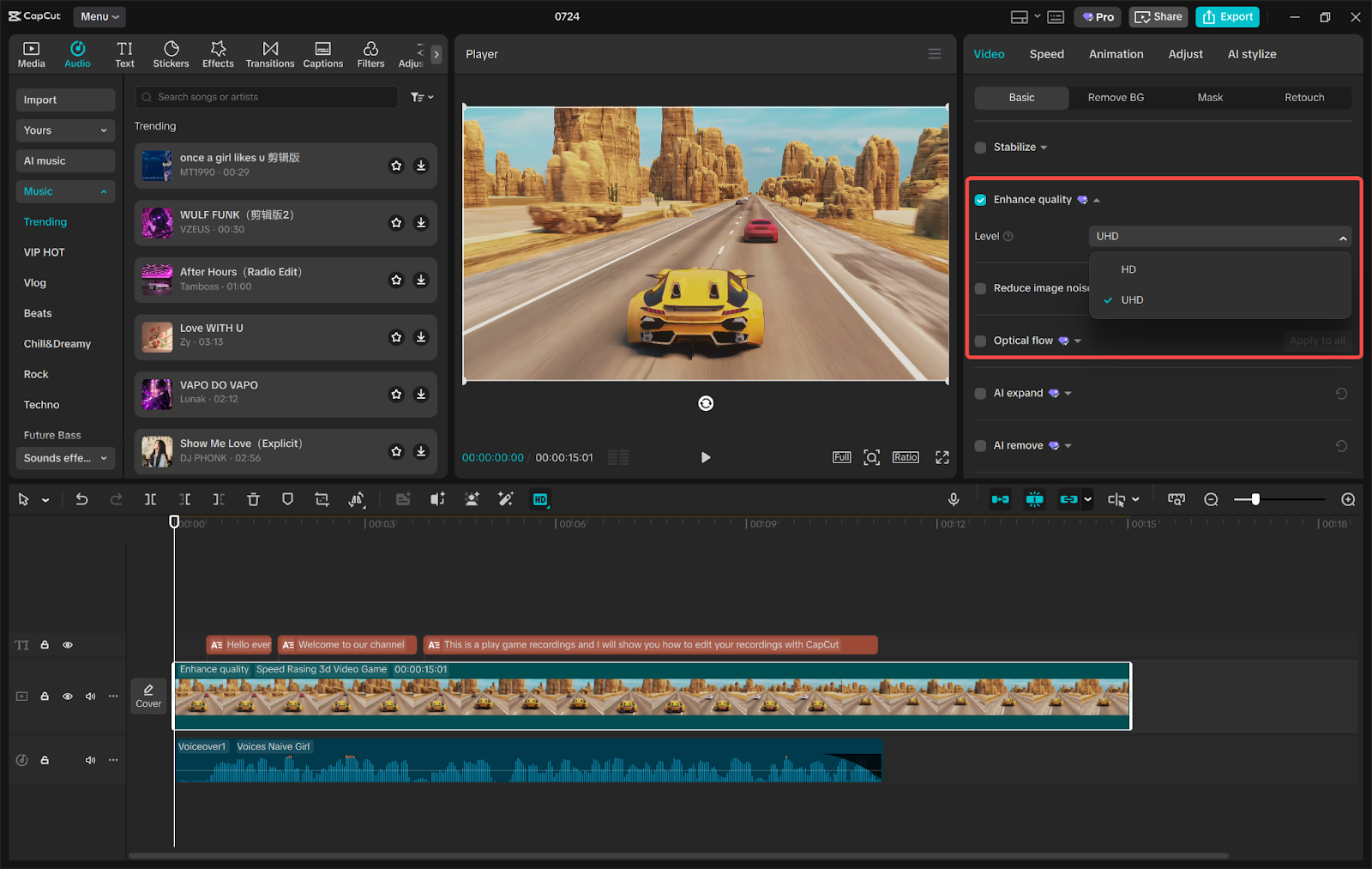Switch to the Animation tab
1372x869 pixels.
tap(1116, 54)
